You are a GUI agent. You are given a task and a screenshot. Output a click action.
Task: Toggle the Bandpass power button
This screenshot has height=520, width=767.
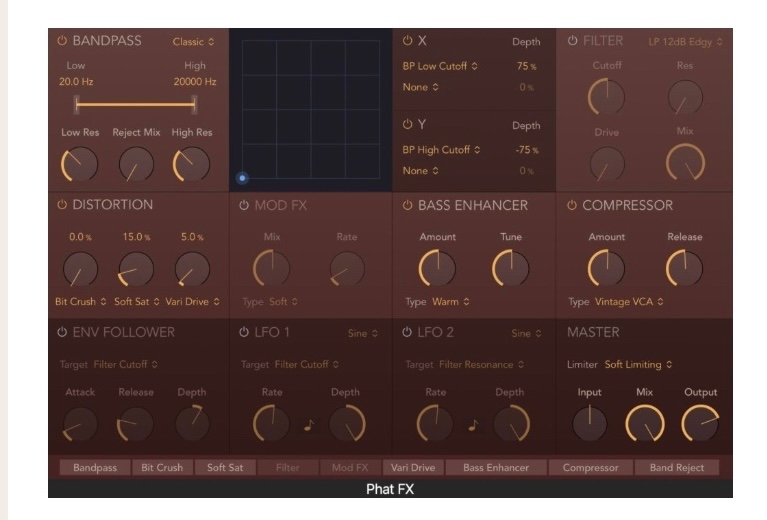62,41
